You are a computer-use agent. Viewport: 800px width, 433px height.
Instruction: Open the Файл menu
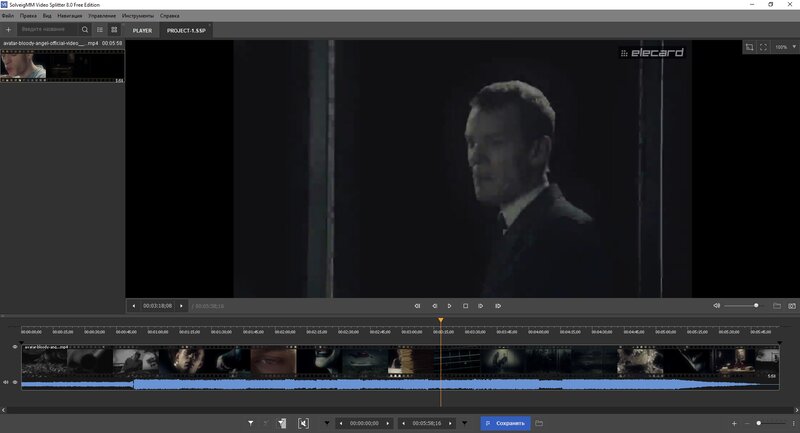[x=8, y=16]
